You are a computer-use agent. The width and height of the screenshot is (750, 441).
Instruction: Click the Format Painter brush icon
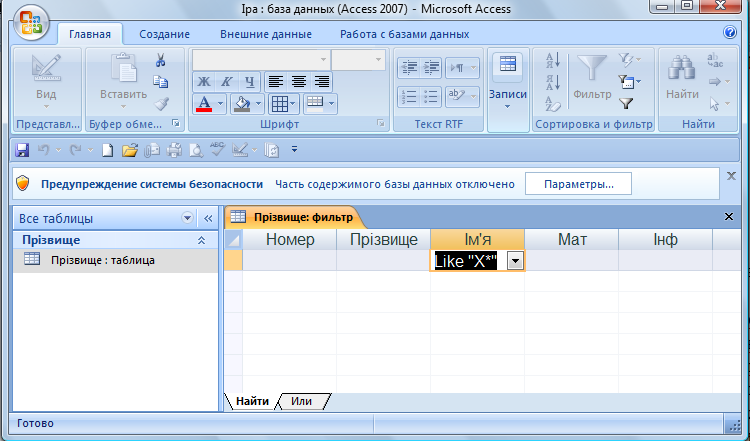(161, 103)
